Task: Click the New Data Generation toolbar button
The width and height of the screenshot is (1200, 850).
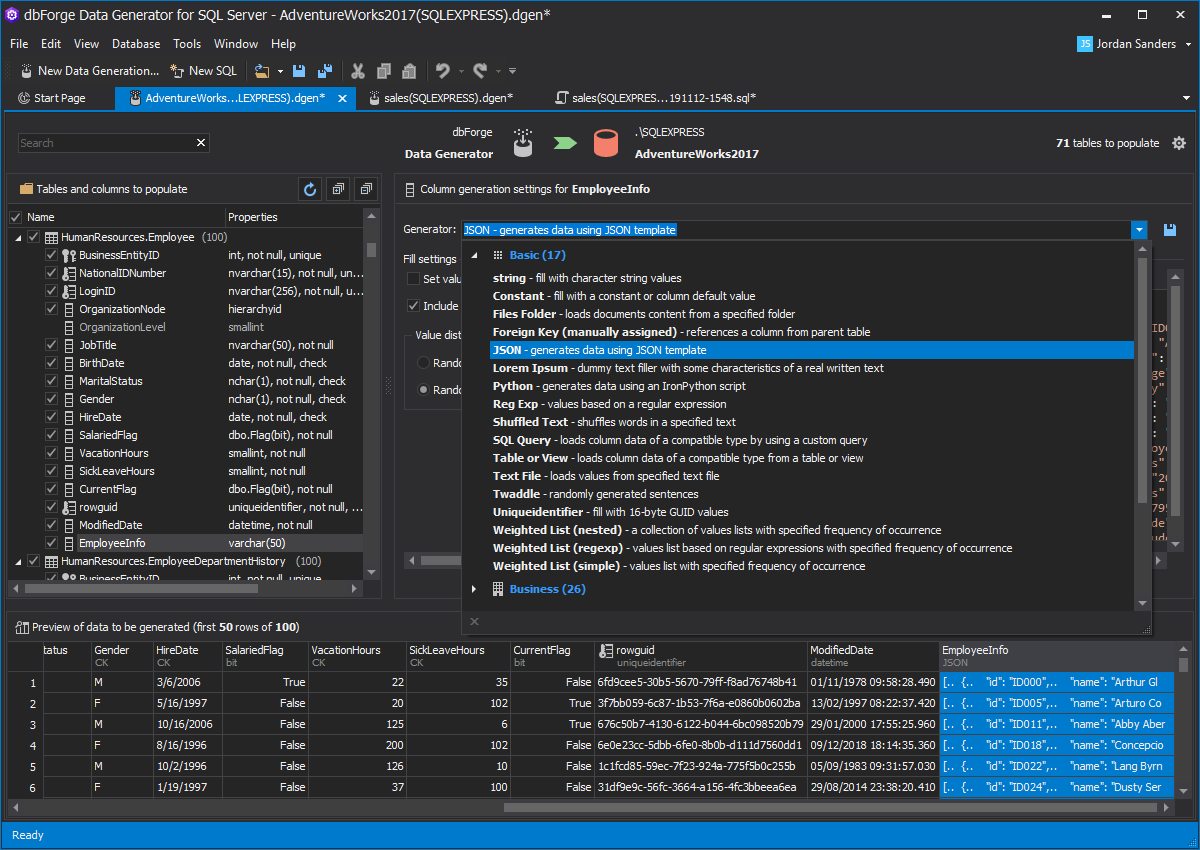Action: coord(90,71)
